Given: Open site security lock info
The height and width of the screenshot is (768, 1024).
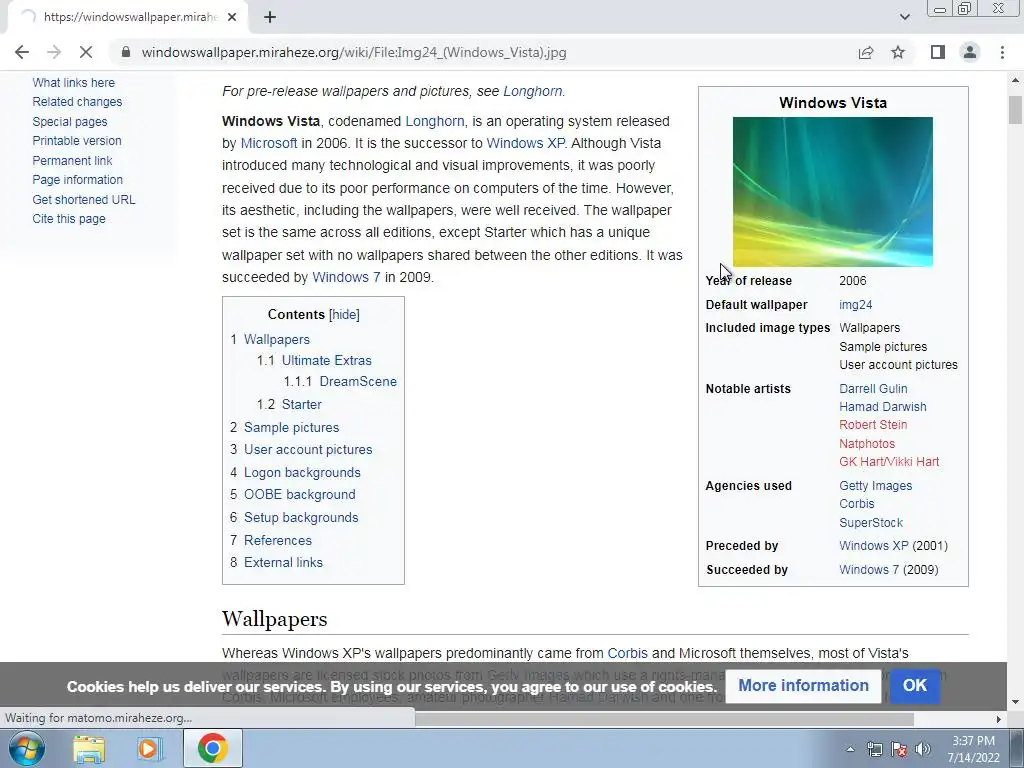Looking at the screenshot, I should [x=126, y=52].
